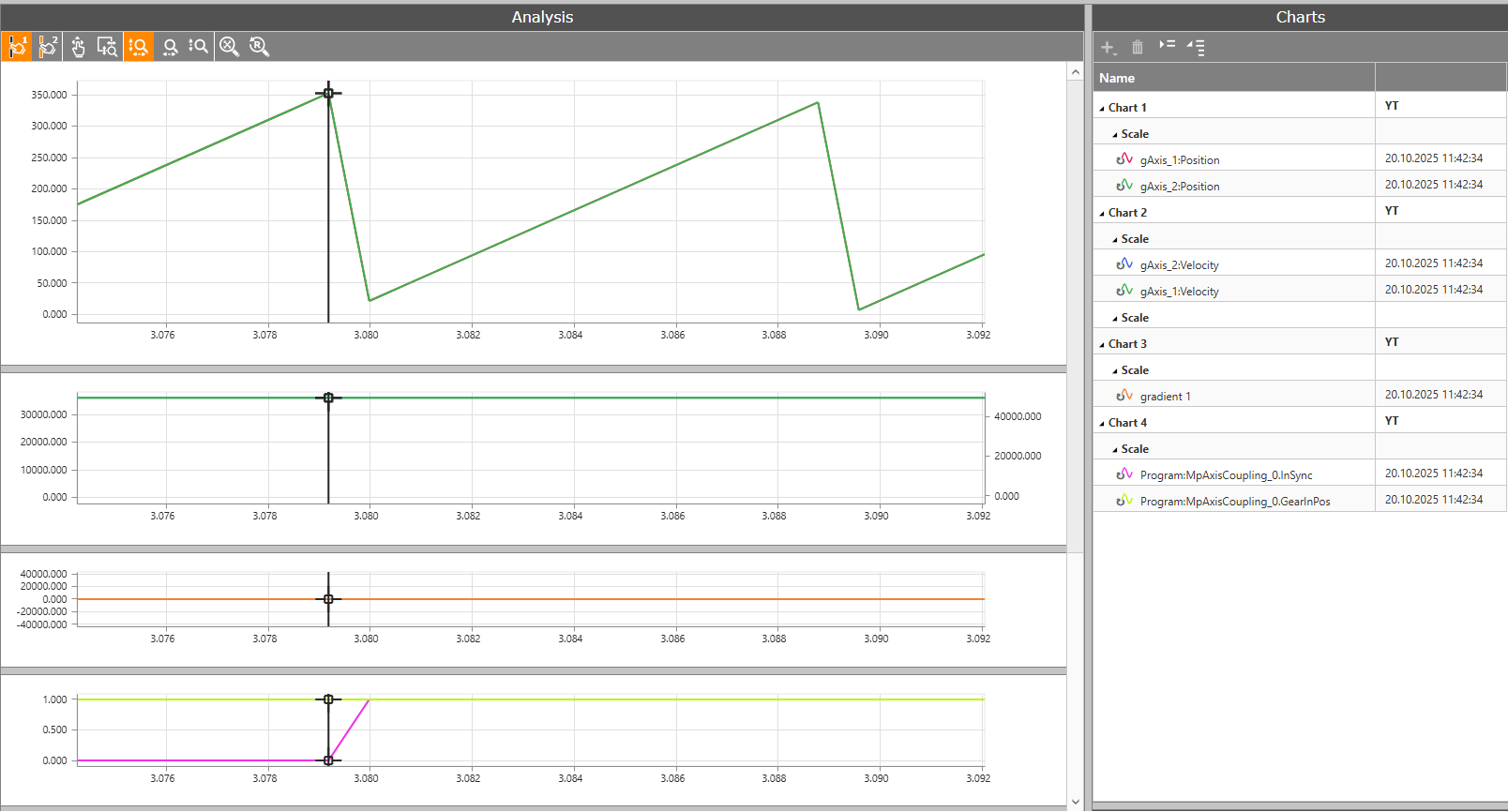Click the YT type cell of Chart 4
Screen dimensions: 1508x812
tap(1440, 420)
